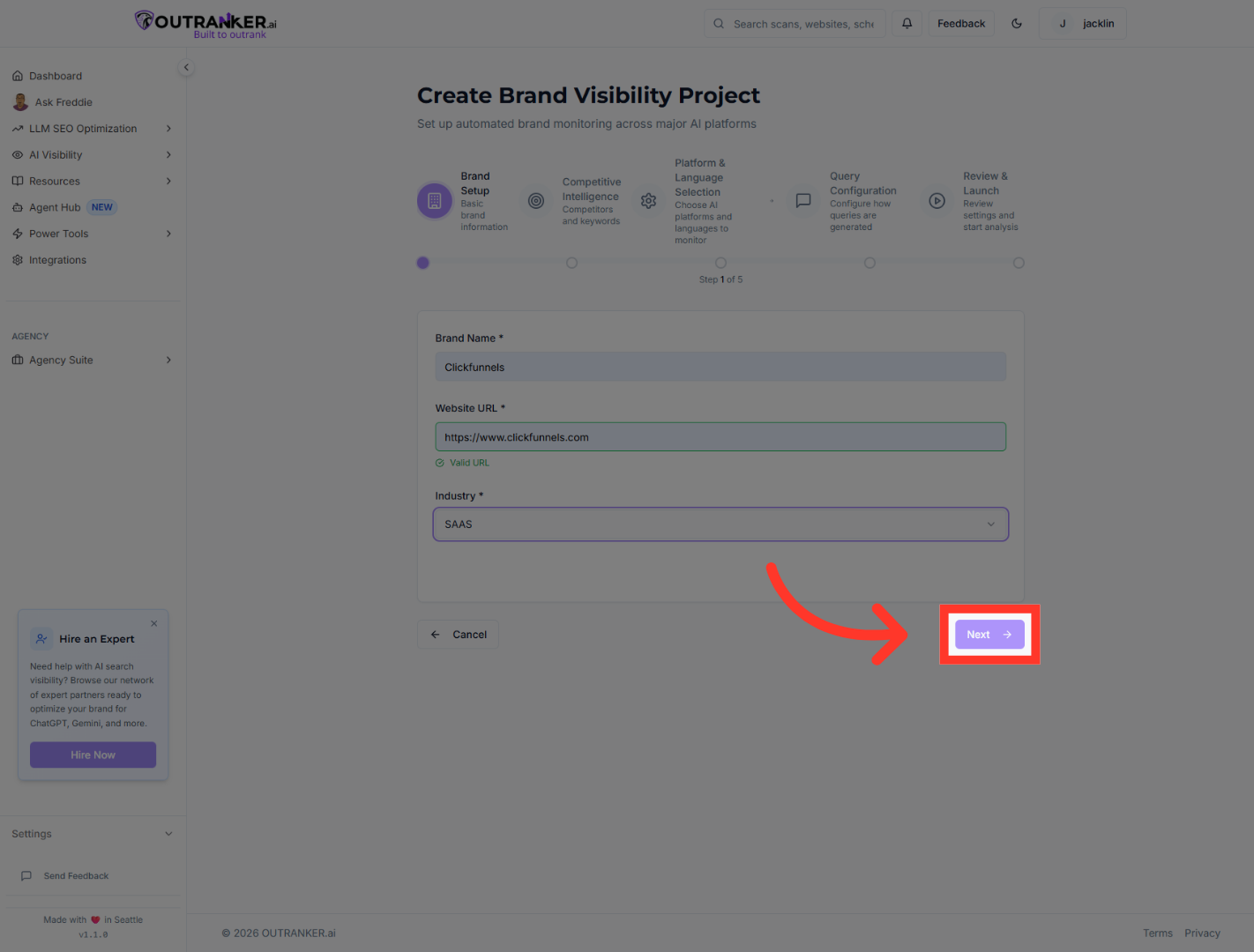Click the NEW badge beside Agent Hub

point(102,208)
